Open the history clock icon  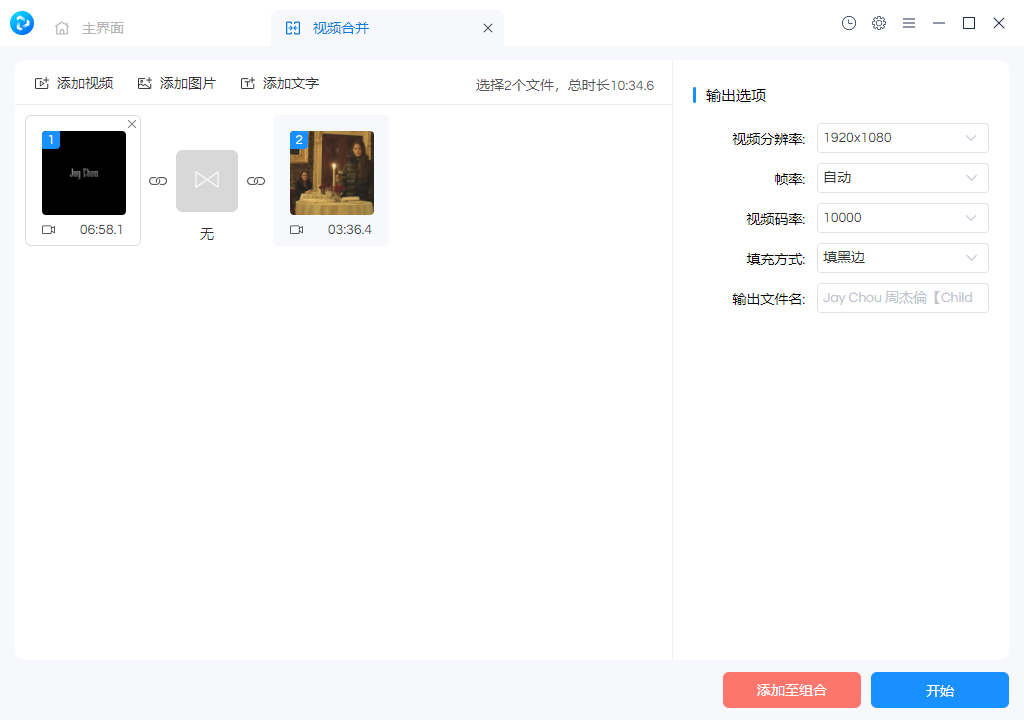(849, 23)
